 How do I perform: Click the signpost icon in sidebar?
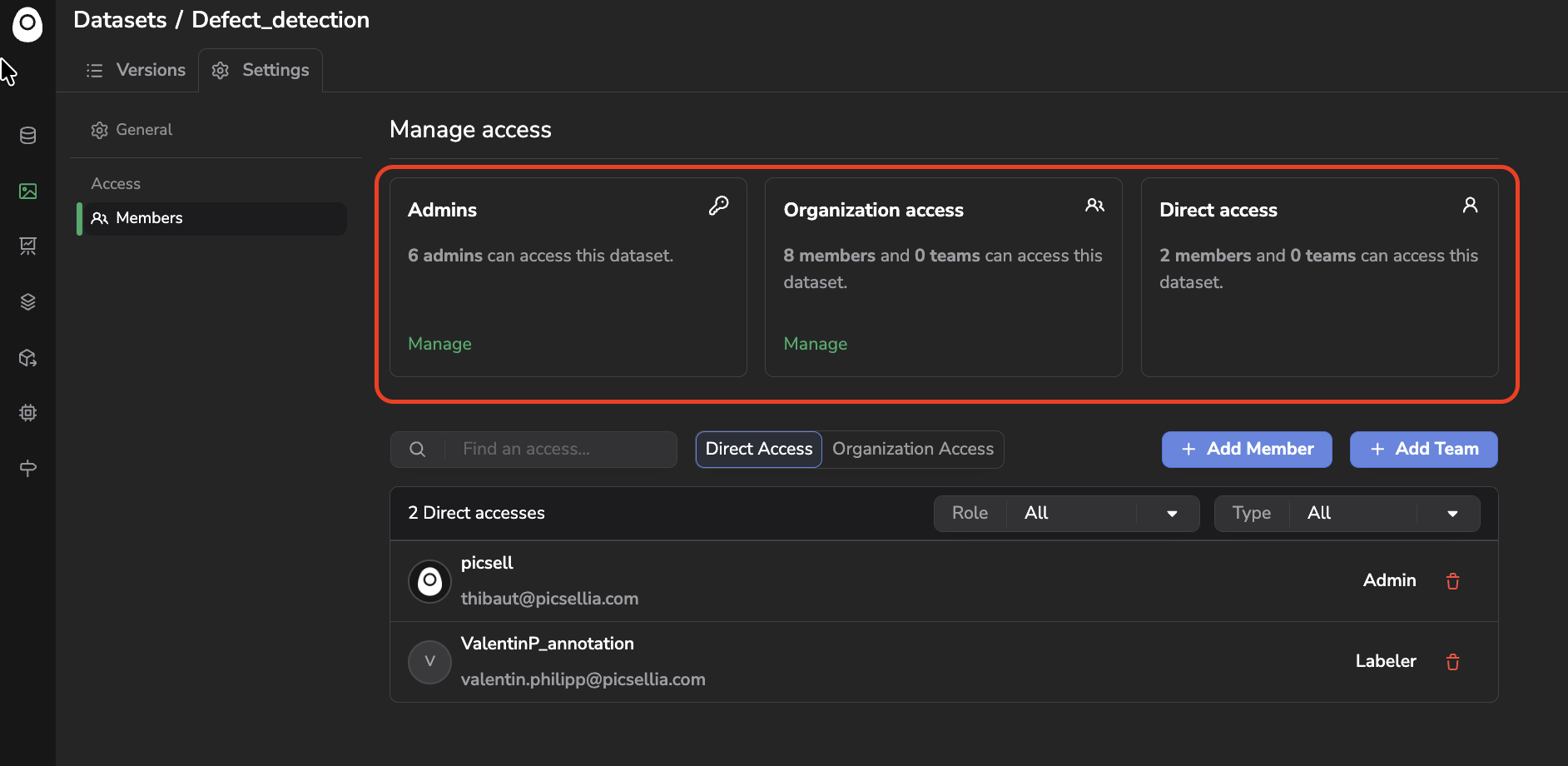[x=27, y=468]
